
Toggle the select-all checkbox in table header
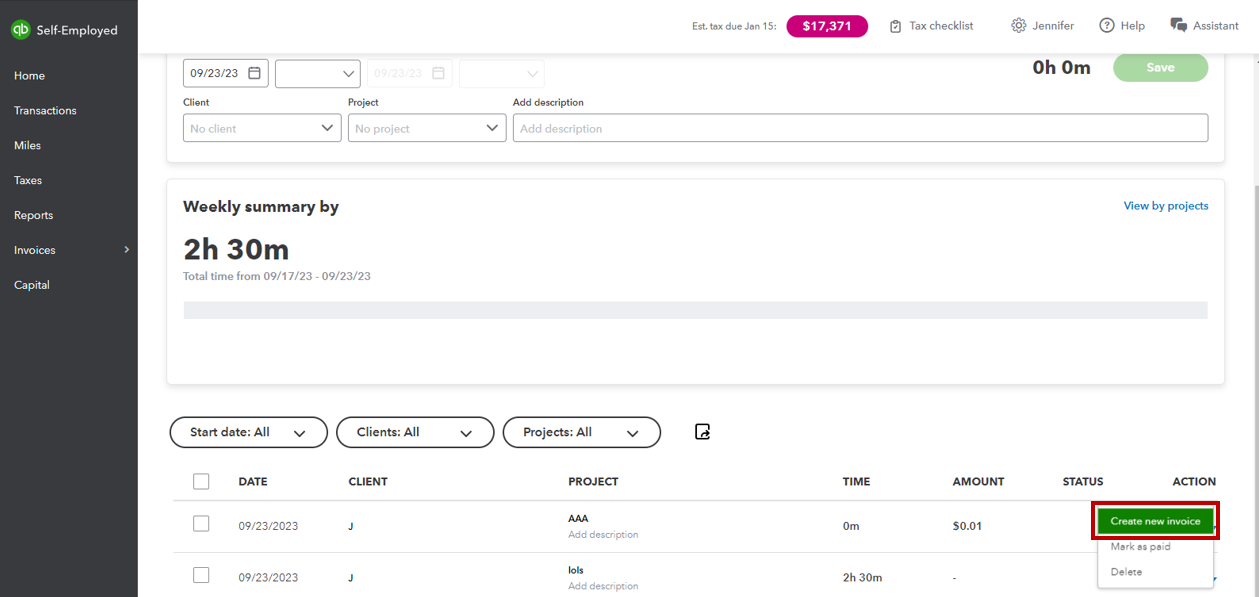coord(201,482)
